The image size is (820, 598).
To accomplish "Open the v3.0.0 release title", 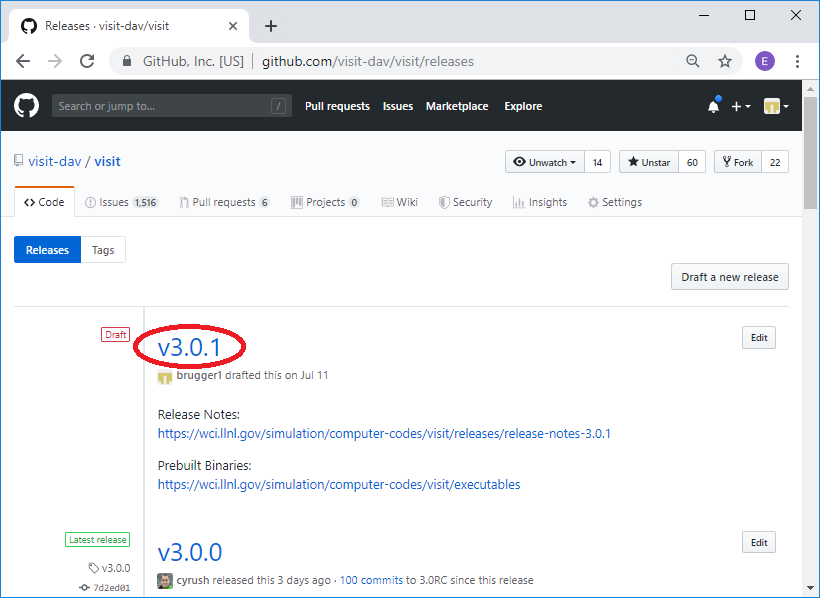I will point(190,552).
